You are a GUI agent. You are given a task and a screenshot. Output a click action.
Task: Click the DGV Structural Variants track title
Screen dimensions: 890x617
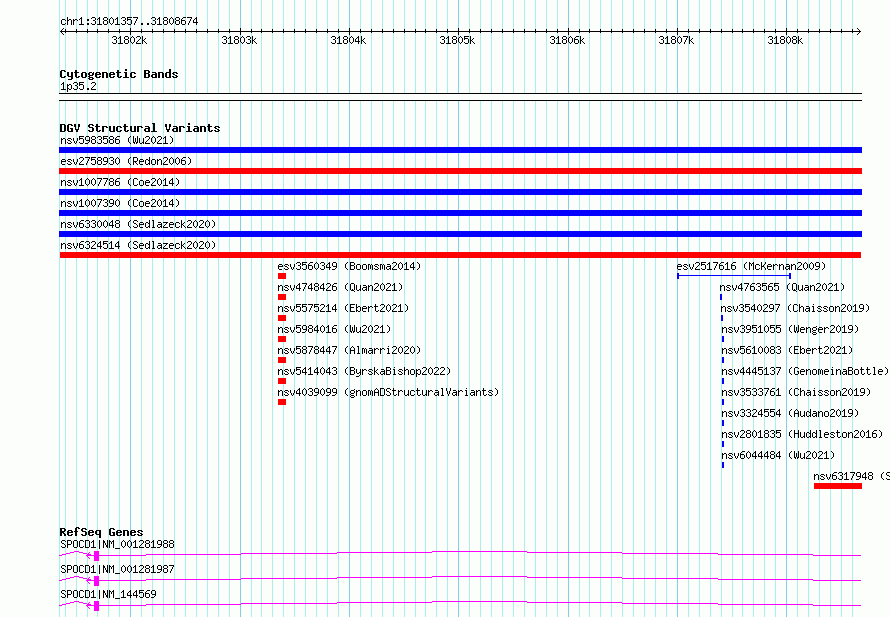point(140,128)
